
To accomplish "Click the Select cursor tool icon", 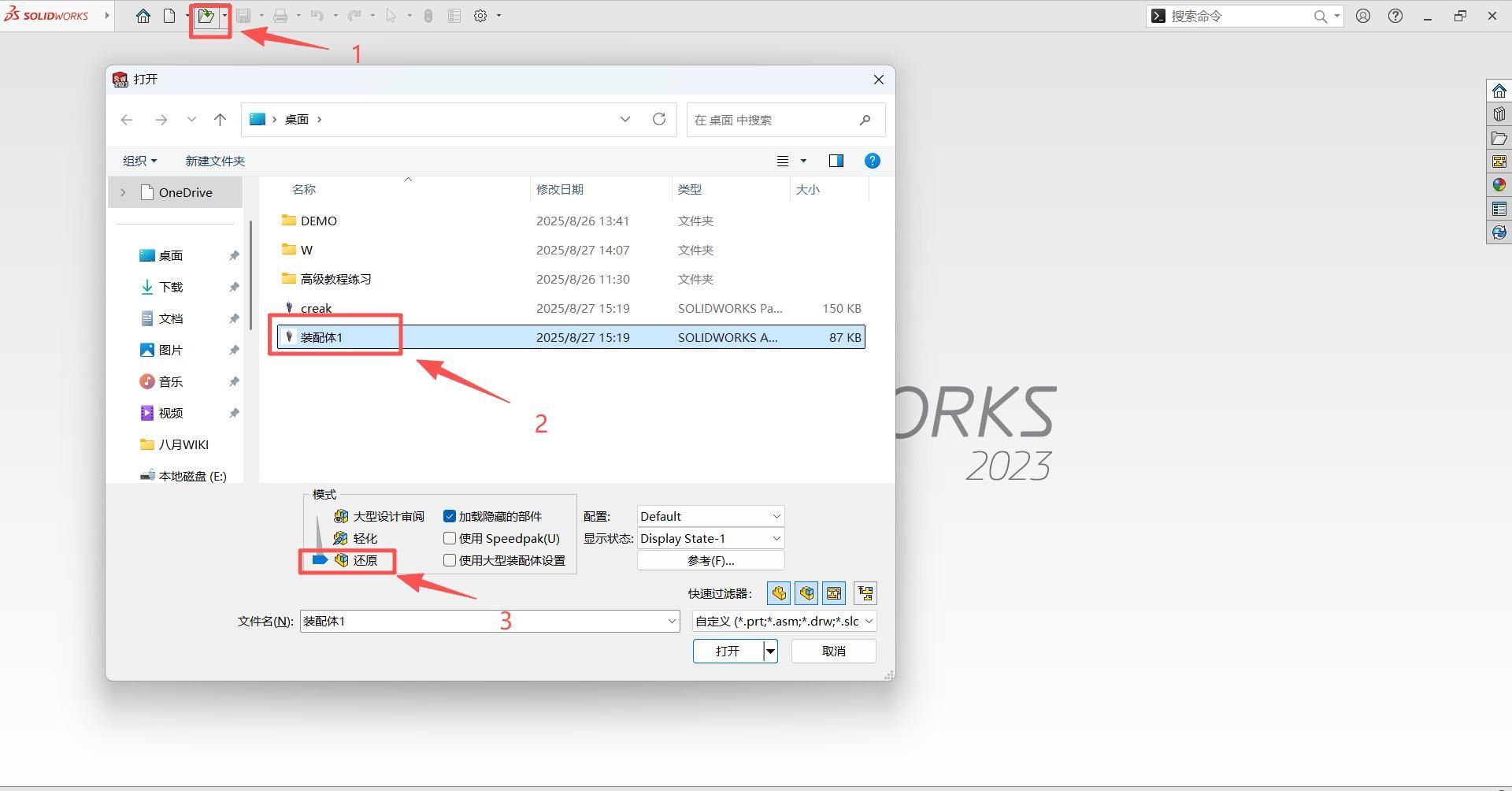I will 391,16.
